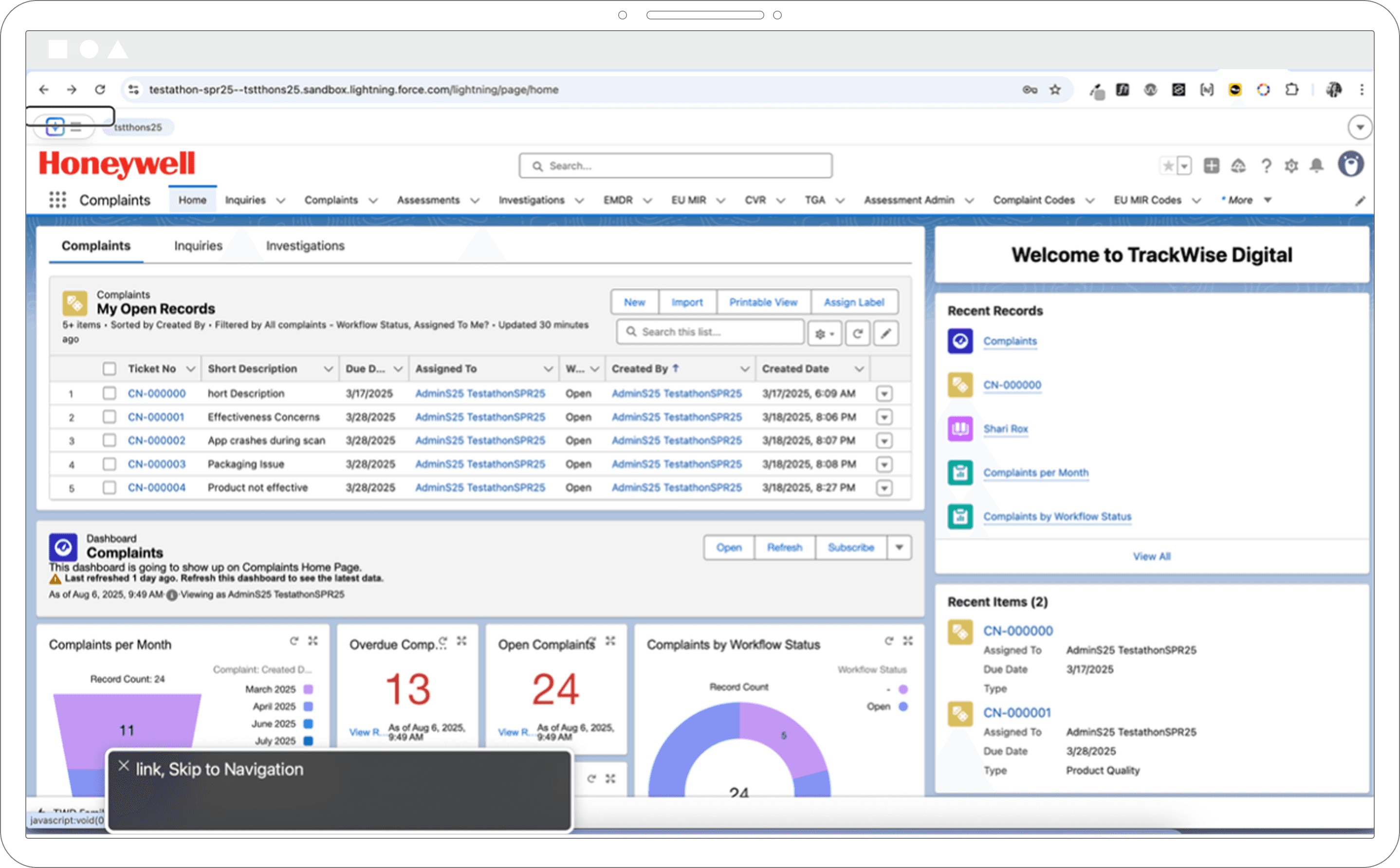Screen dimensions: 1400x868
Task: Open the Global Actions plus icon
Action: point(1212,166)
